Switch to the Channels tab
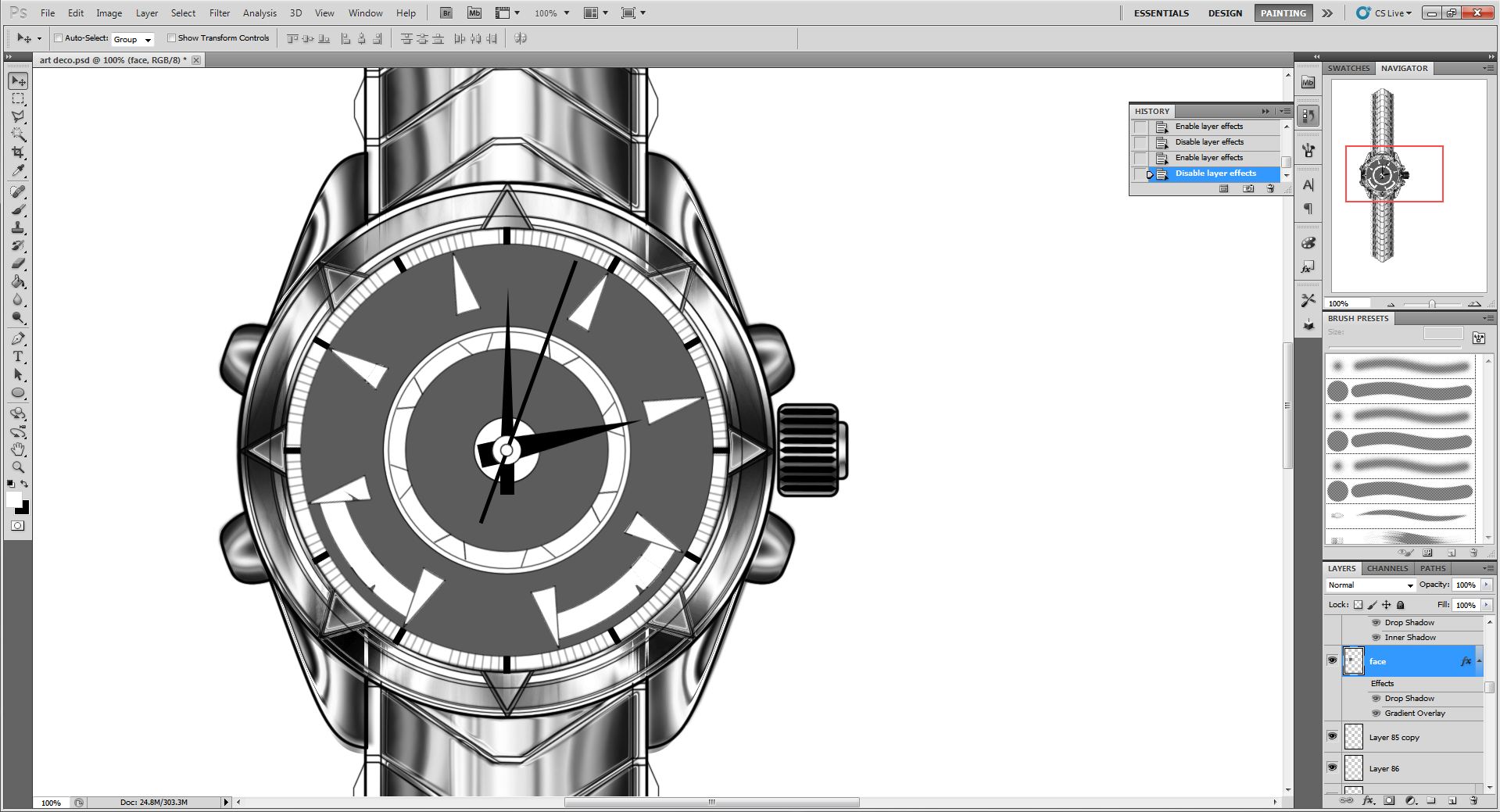Viewport: 1500px width, 812px height. 1387,568
